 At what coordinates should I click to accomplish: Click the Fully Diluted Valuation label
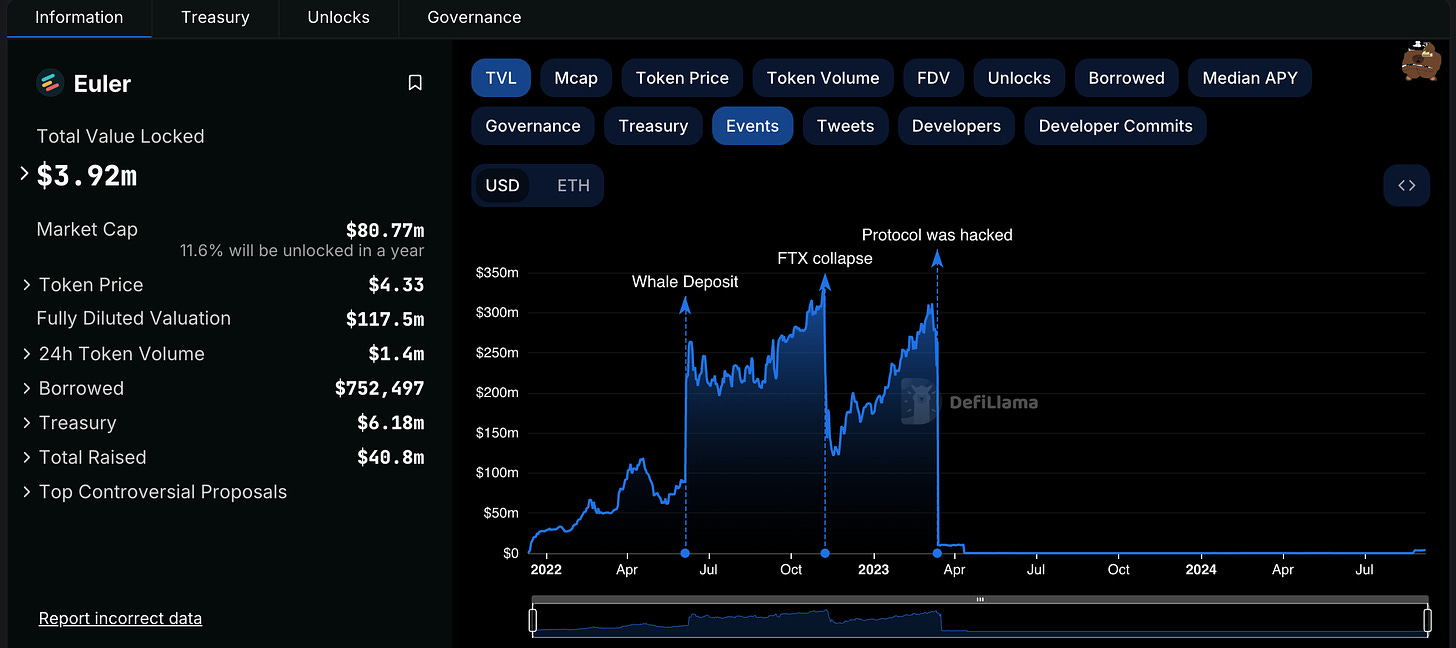134,318
